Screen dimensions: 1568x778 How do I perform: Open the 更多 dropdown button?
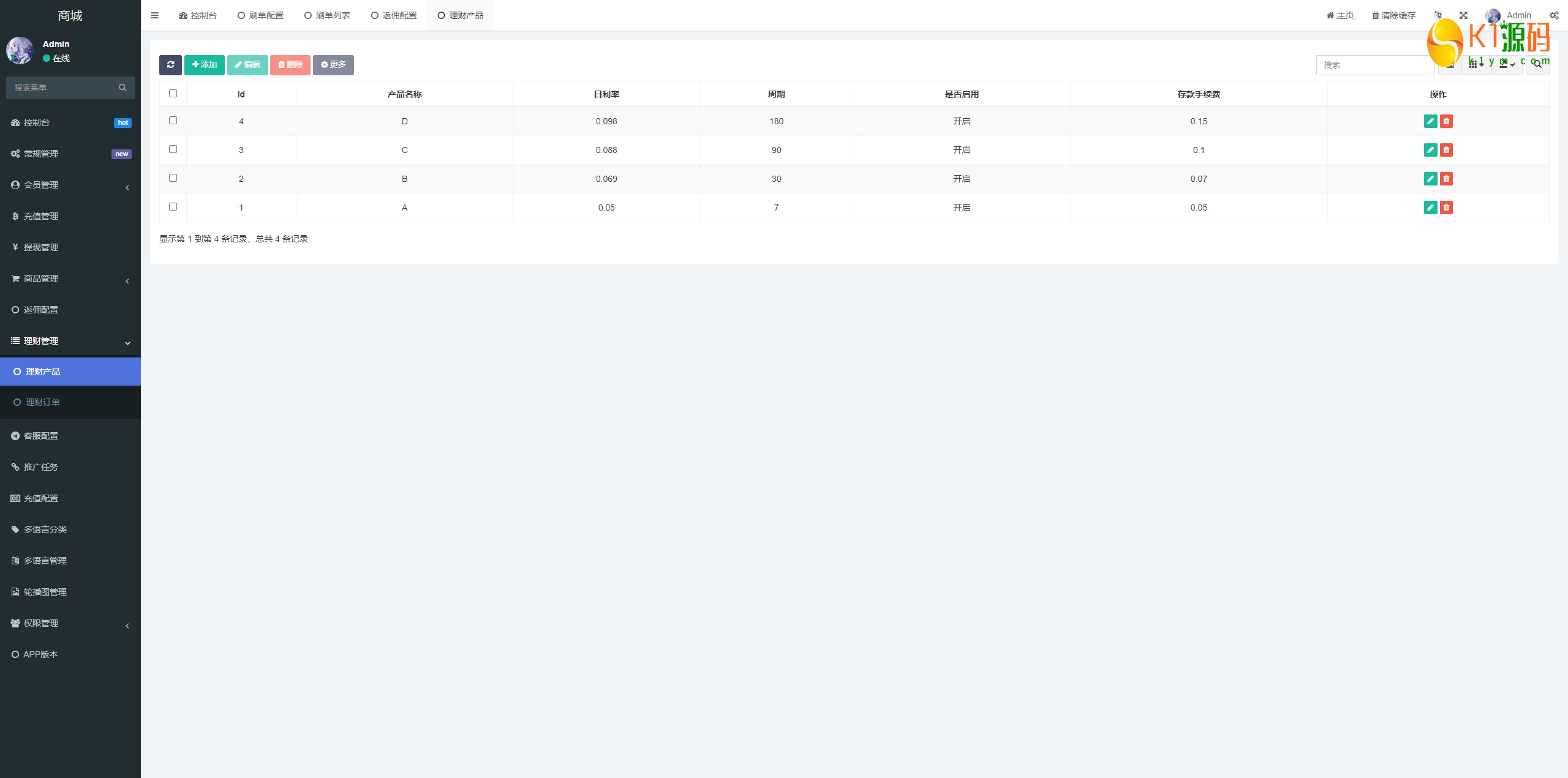(333, 65)
